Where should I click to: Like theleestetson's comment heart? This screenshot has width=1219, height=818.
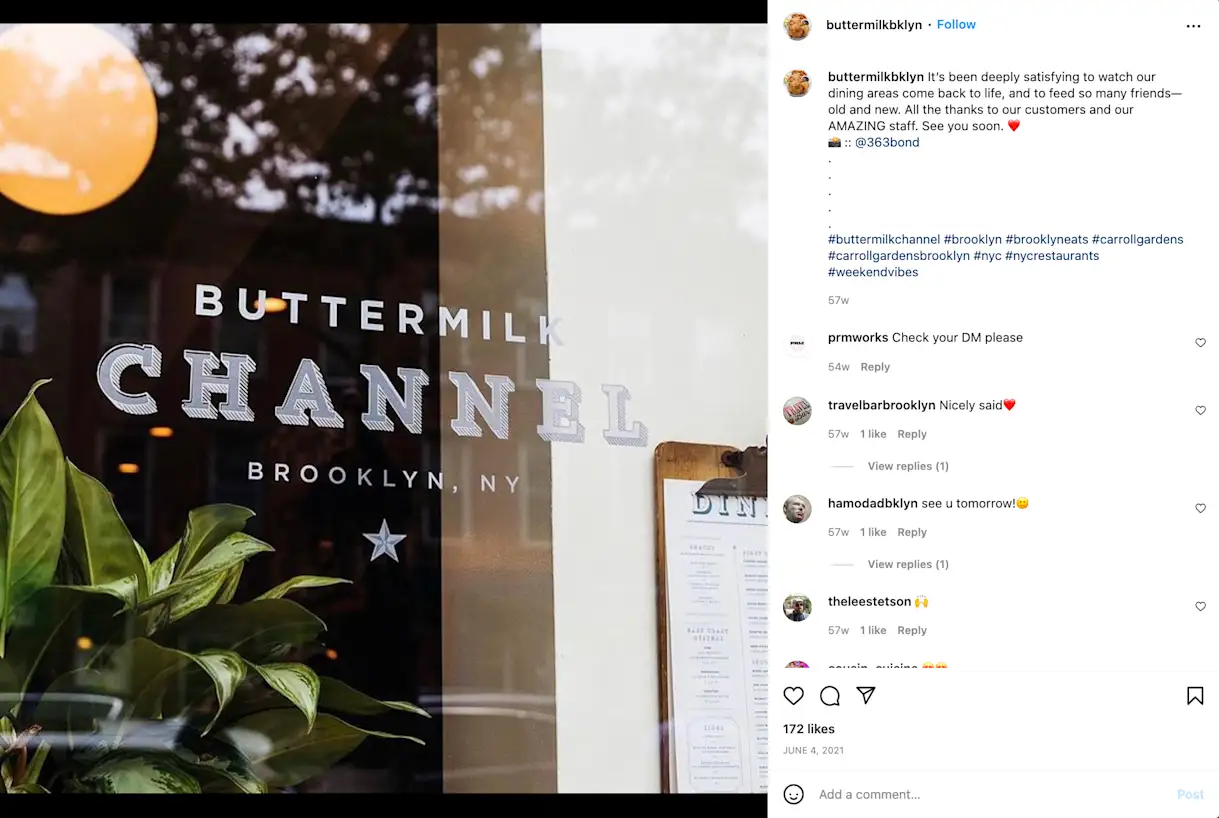click(1201, 607)
